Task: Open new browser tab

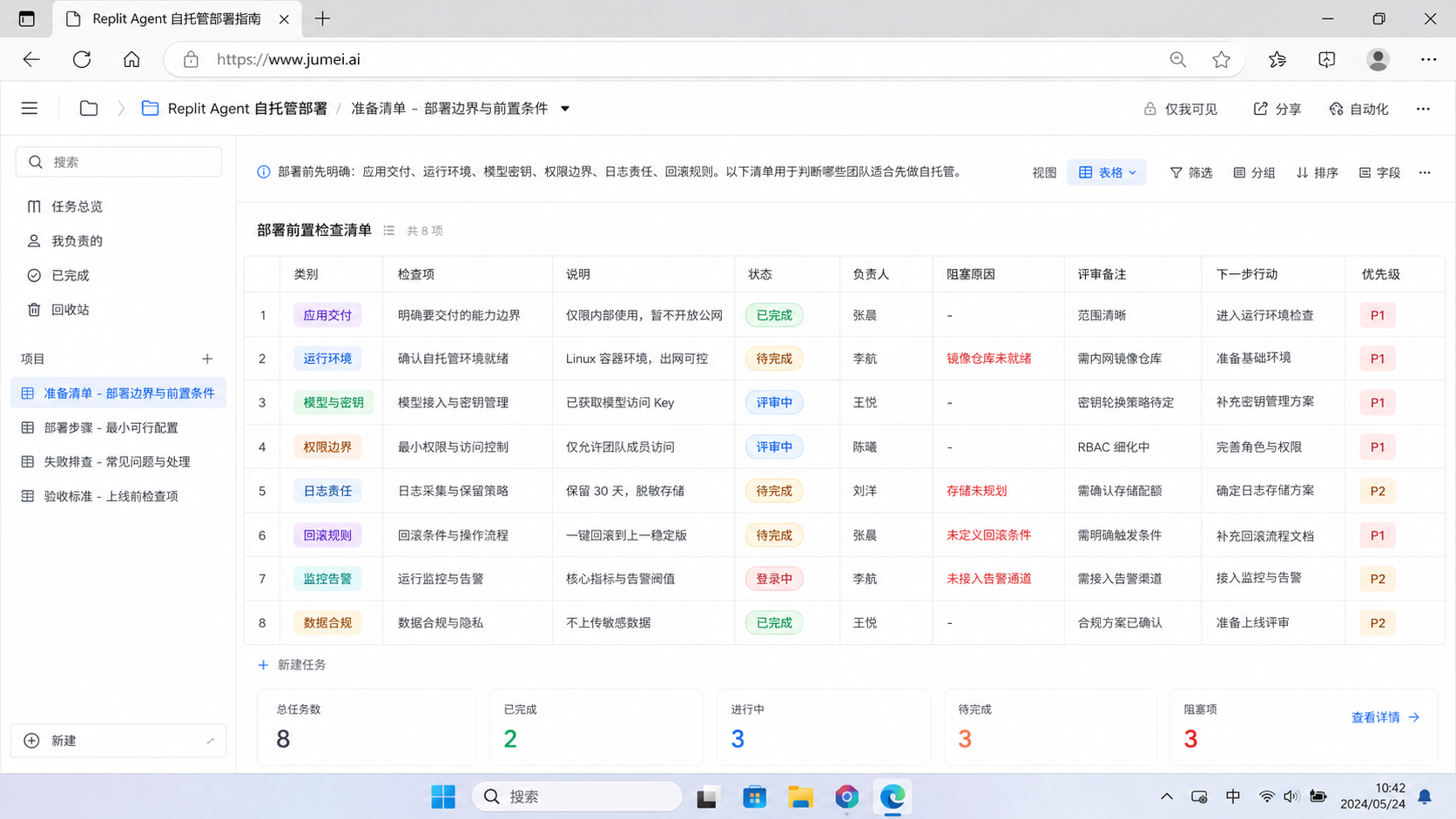Action: [322, 18]
